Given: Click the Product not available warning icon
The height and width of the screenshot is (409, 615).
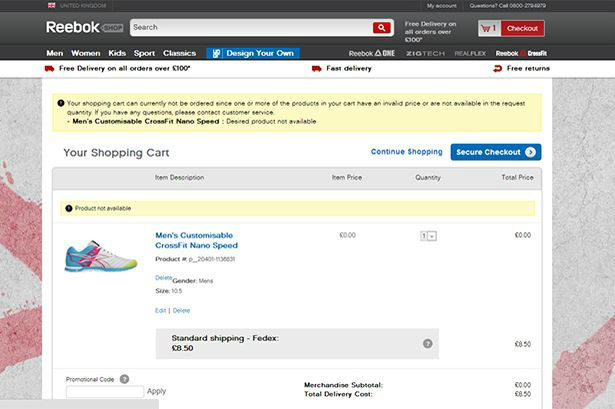Looking at the screenshot, I should point(69,208).
